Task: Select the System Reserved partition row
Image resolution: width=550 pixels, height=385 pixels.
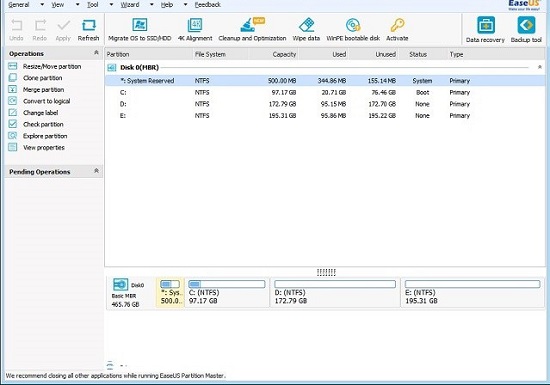Action: (325, 81)
